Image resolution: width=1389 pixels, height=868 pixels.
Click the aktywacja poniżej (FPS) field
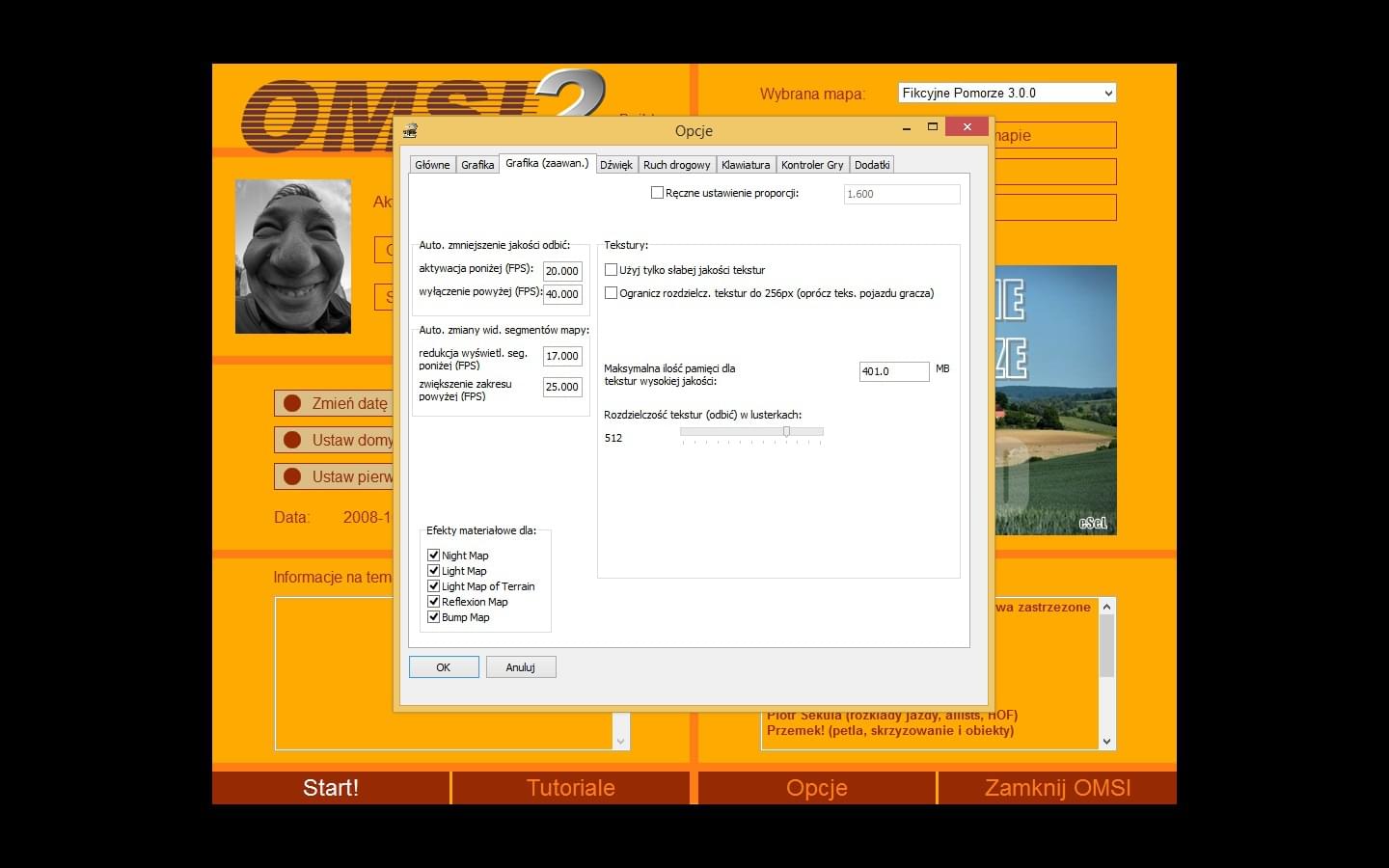[562, 271]
